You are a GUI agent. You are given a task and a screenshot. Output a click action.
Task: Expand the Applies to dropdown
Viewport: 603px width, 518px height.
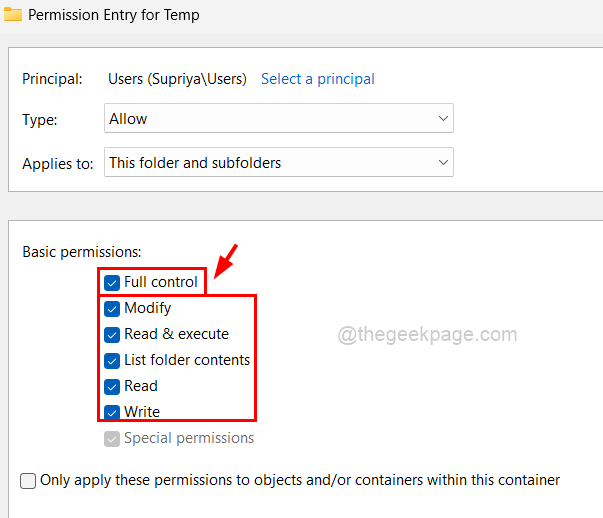pos(278,162)
